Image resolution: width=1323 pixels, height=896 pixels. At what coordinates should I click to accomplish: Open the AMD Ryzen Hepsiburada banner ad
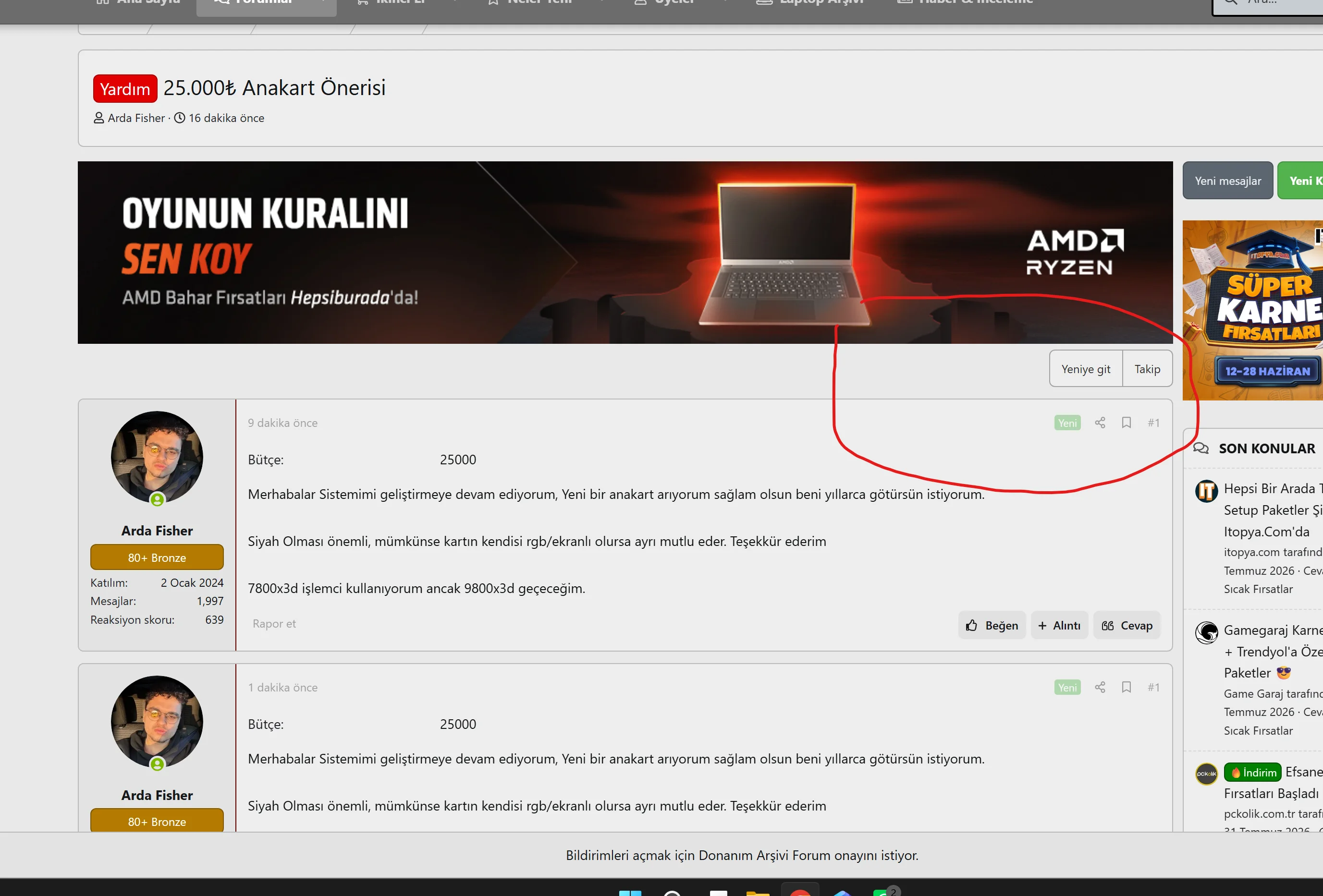click(x=625, y=252)
